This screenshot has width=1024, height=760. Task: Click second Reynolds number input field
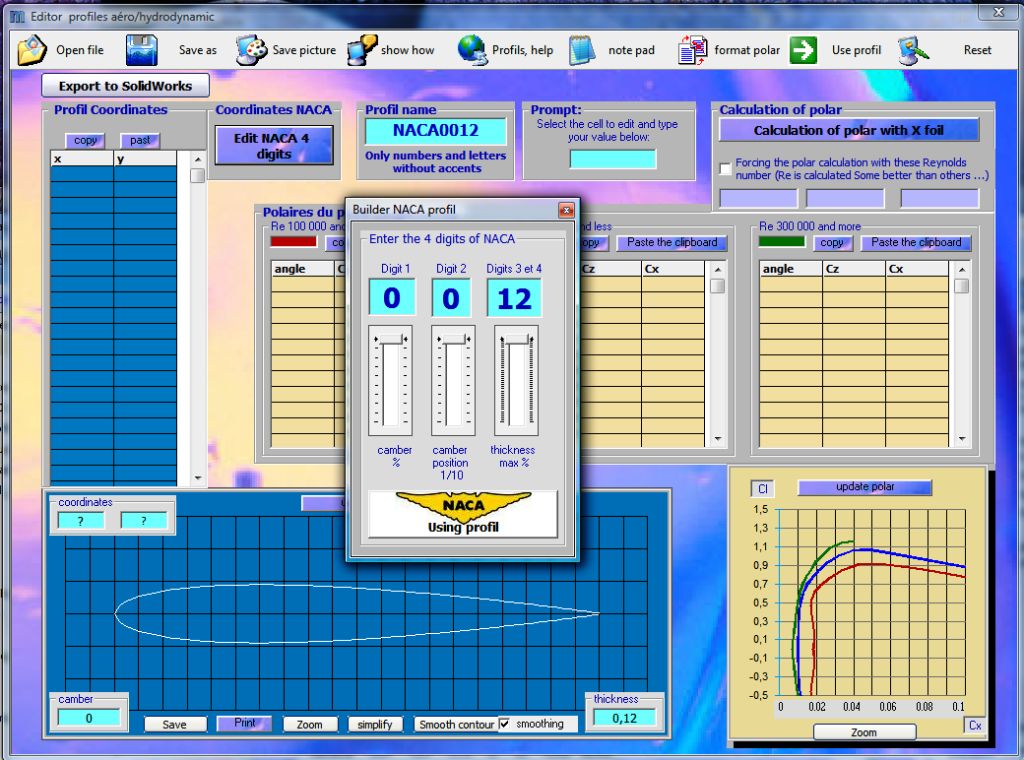[845, 198]
